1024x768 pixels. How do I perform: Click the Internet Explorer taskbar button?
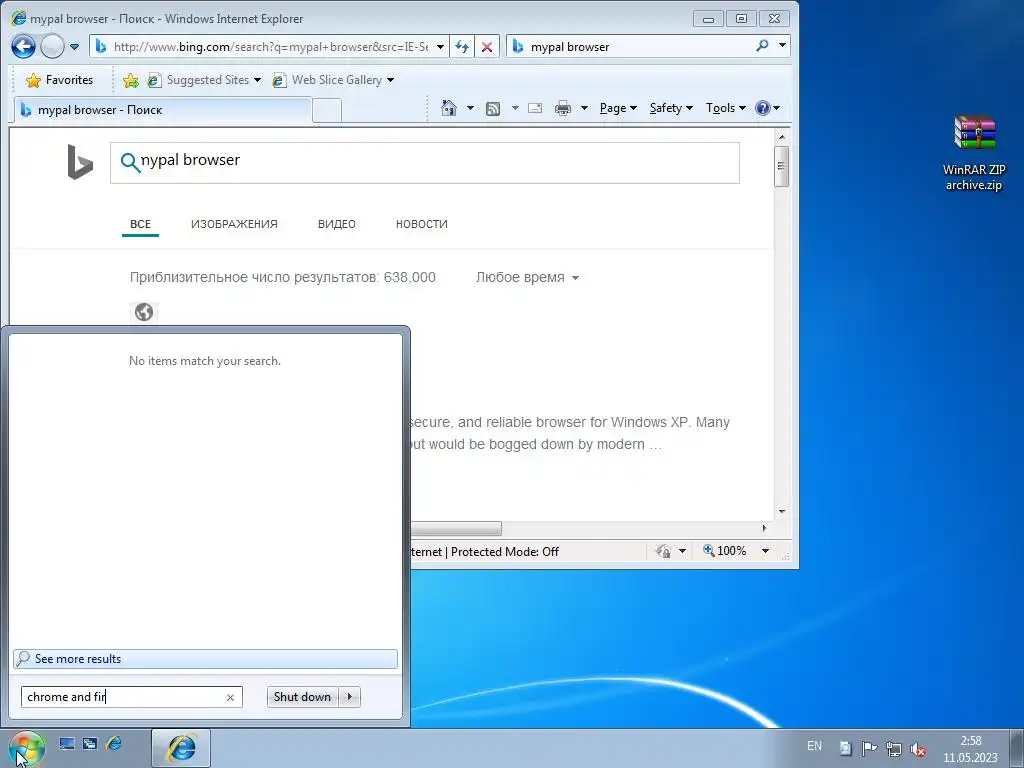pyautogui.click(x=181, y=748)
